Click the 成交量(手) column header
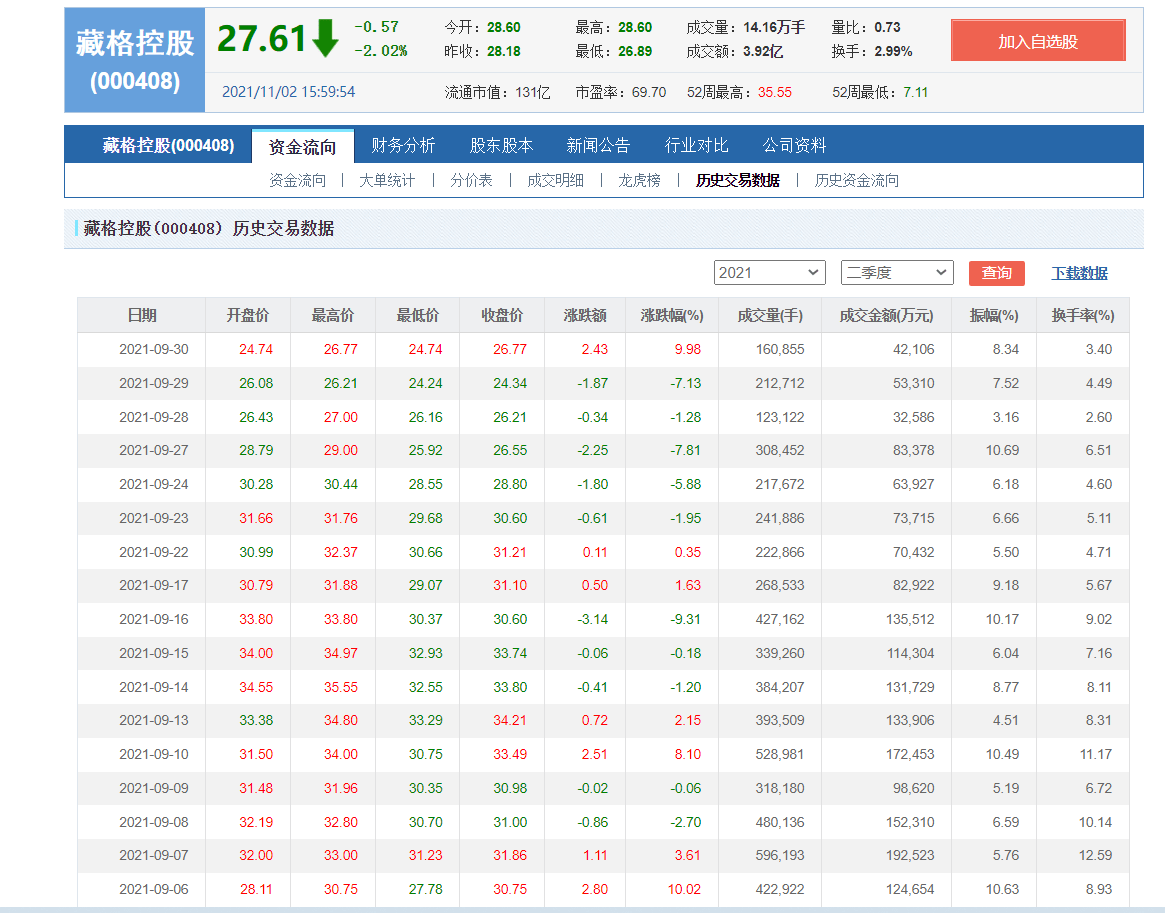Screen dimensions: 1165x913 pyautogui.click(x=770, y=315)
